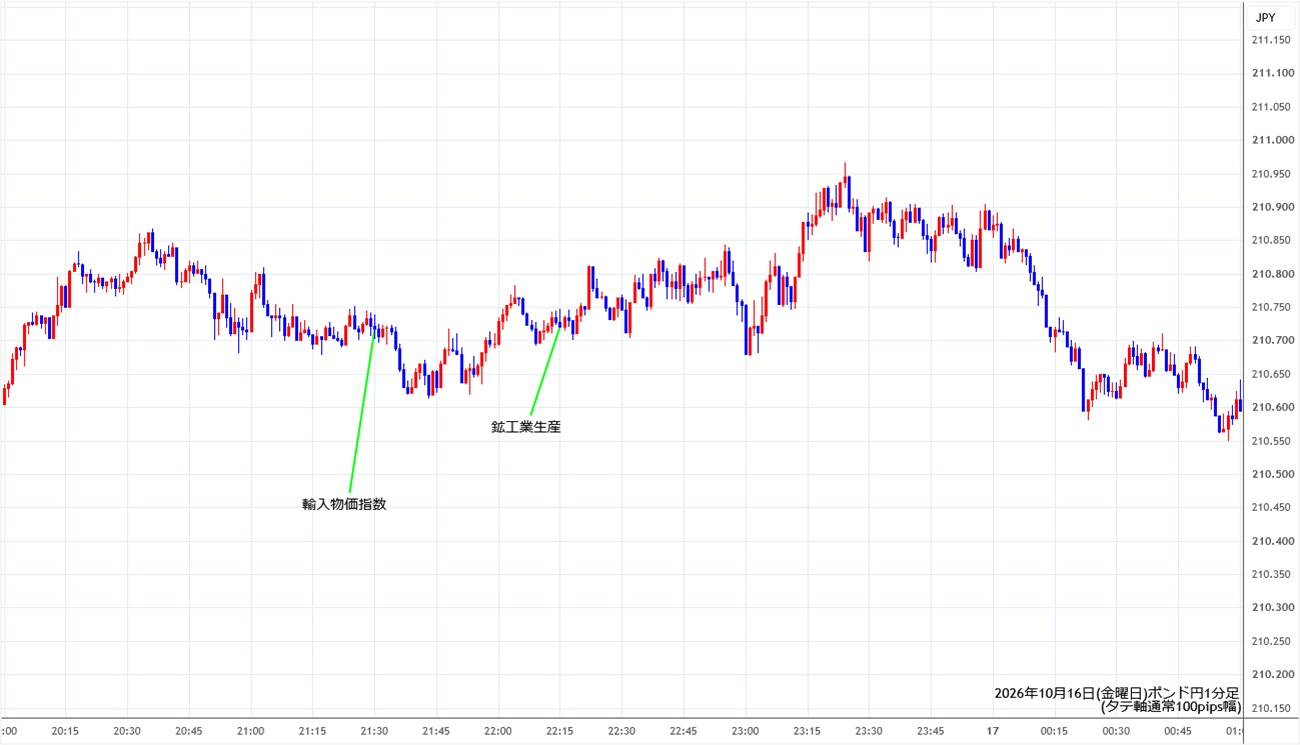
Task: Click the 21:45 time axis label
Action: [x=436, y=731]
